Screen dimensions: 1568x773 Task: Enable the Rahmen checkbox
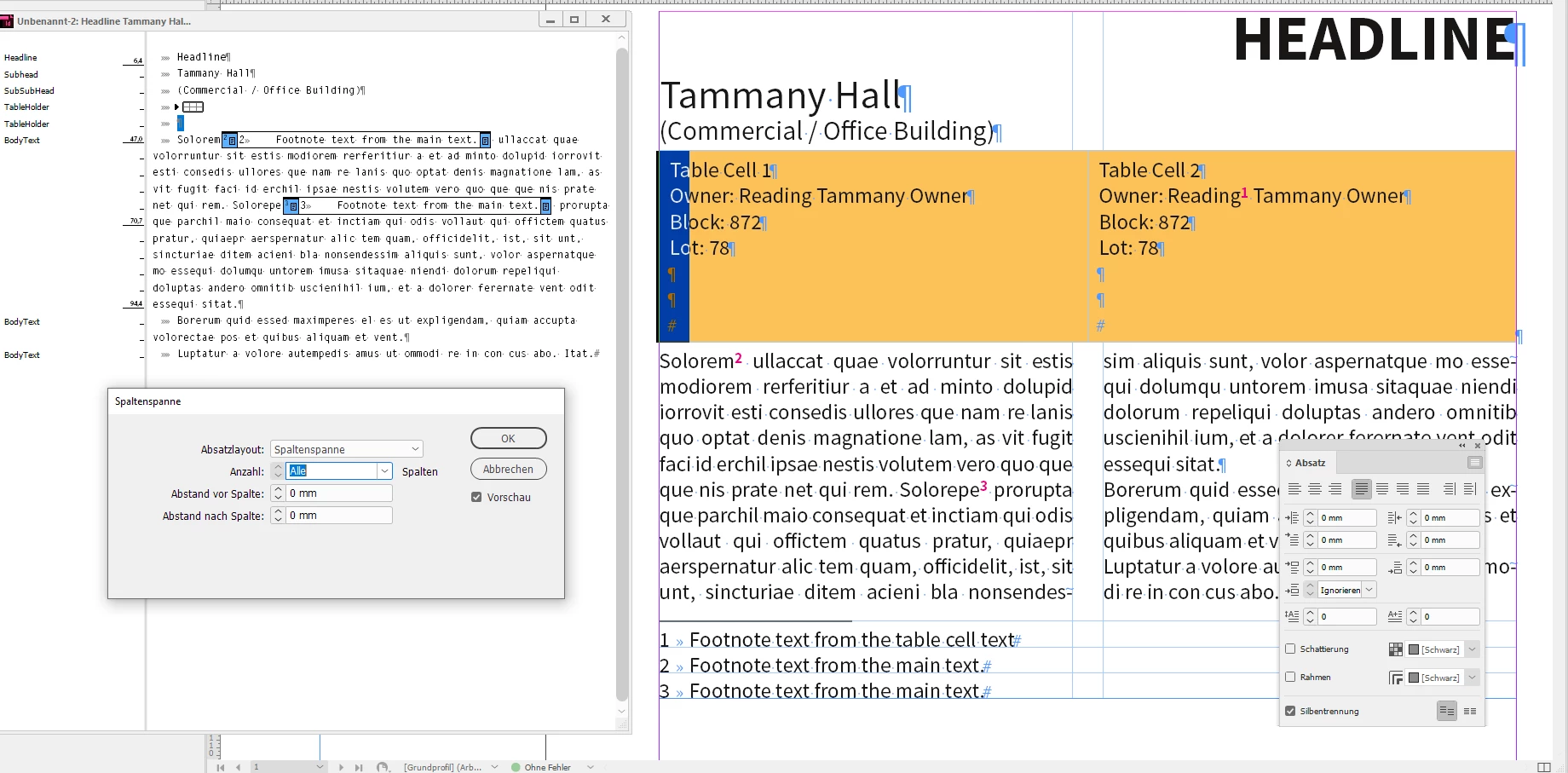1290,677
